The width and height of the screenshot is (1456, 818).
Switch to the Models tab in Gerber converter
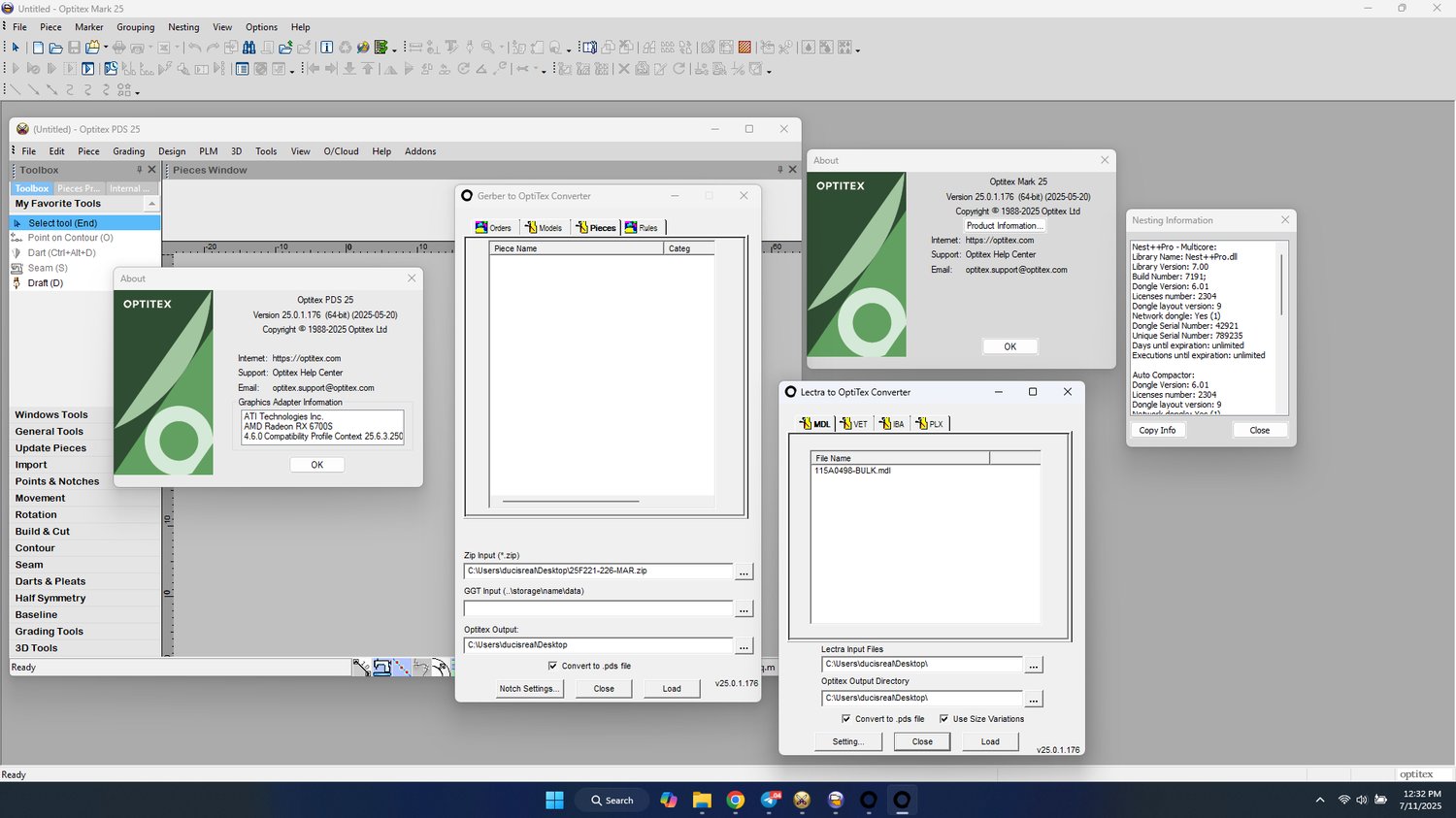click(544, 228)
